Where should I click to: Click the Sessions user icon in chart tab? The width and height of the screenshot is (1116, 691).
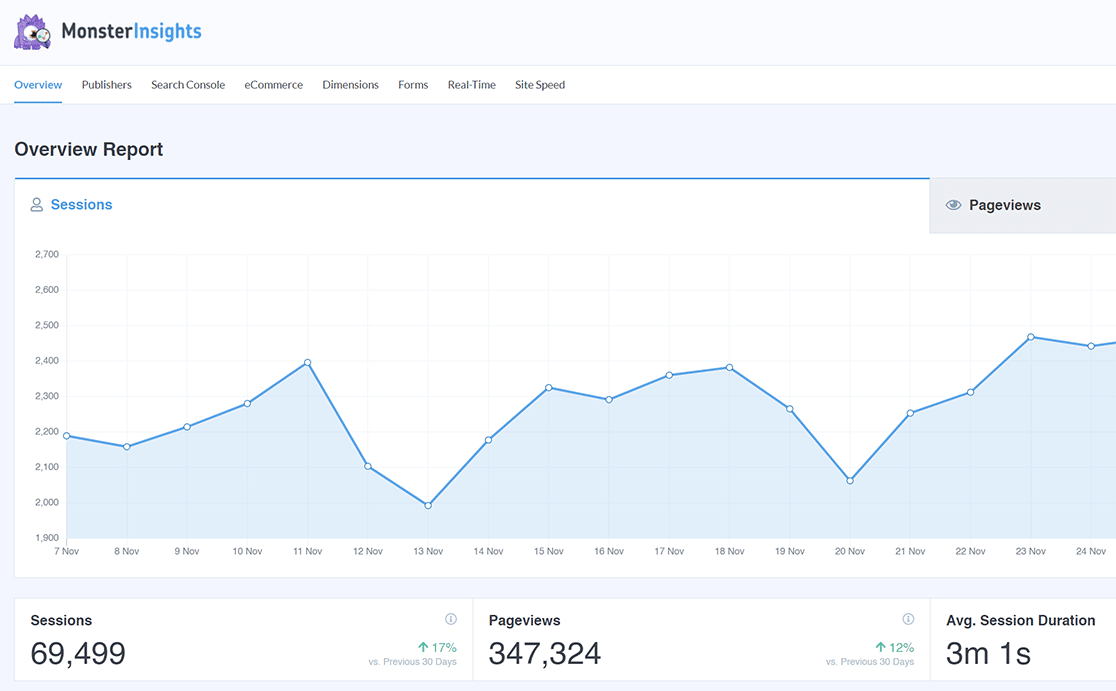click(36, 205)
